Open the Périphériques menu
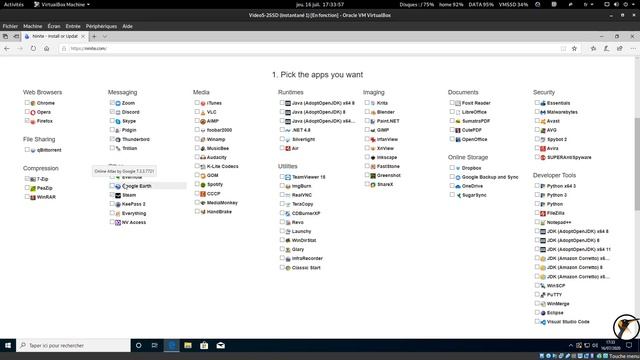Screen dimensions: 640x360 [101, 26]
